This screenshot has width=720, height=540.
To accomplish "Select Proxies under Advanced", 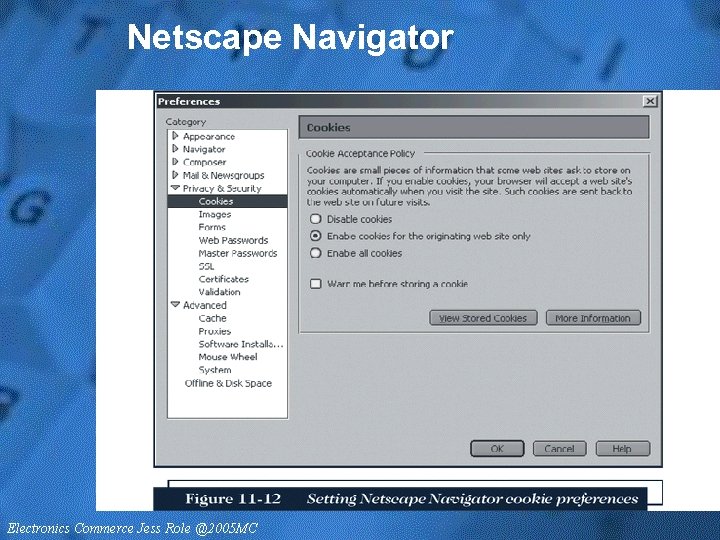I will (x=215, y=331).
